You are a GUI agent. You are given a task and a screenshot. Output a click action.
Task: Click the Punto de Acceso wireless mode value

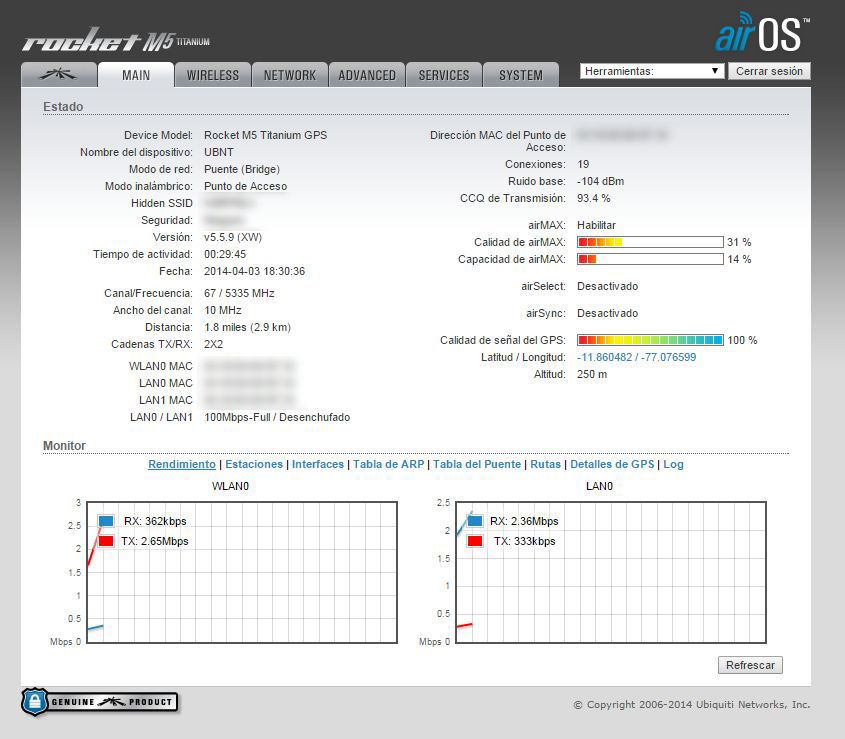245,186
